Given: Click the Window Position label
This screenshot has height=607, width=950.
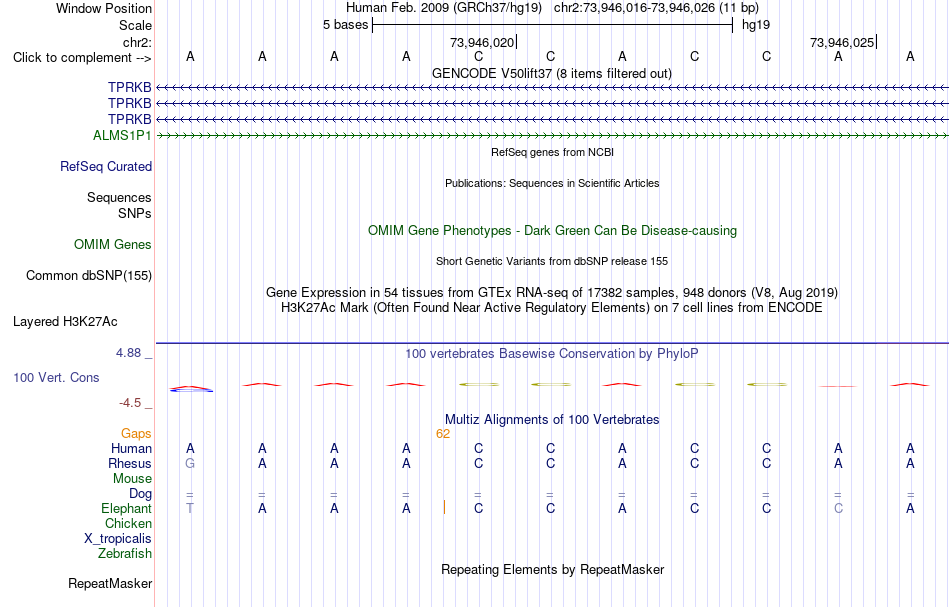Looking at the screenshot, I should click(104, 8).
